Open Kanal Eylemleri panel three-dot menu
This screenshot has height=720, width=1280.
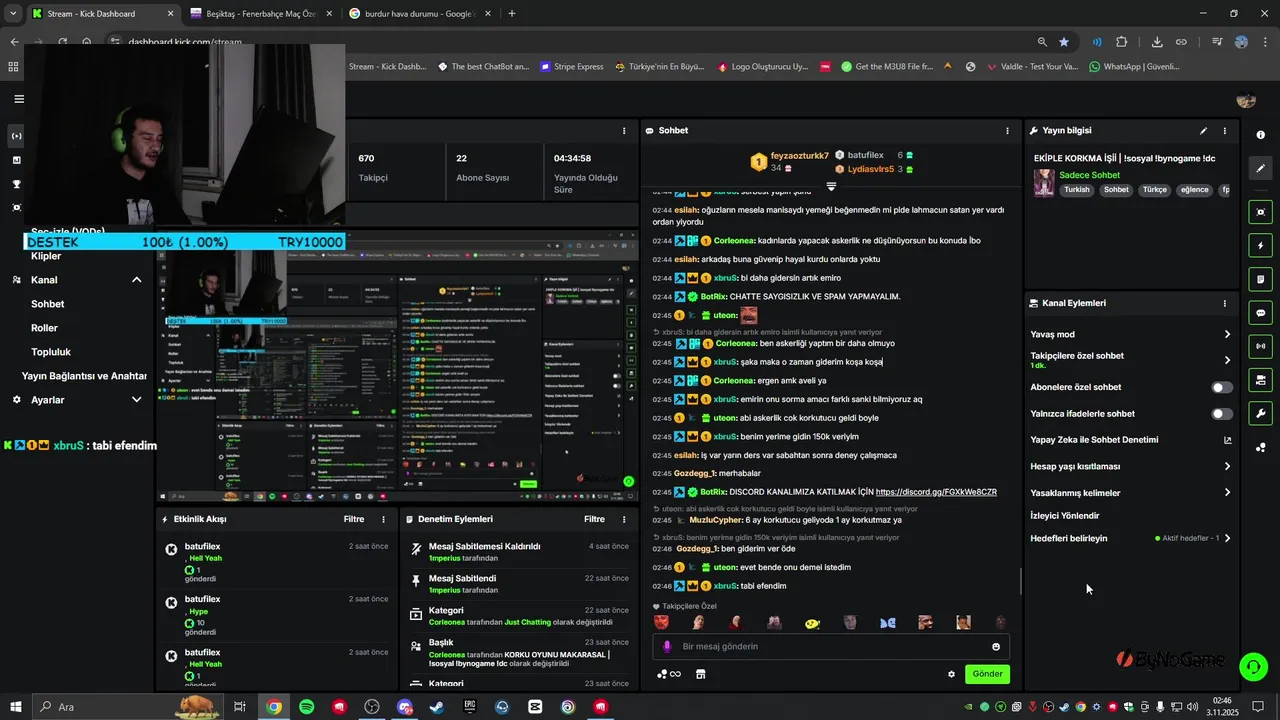click(1224, 303)
